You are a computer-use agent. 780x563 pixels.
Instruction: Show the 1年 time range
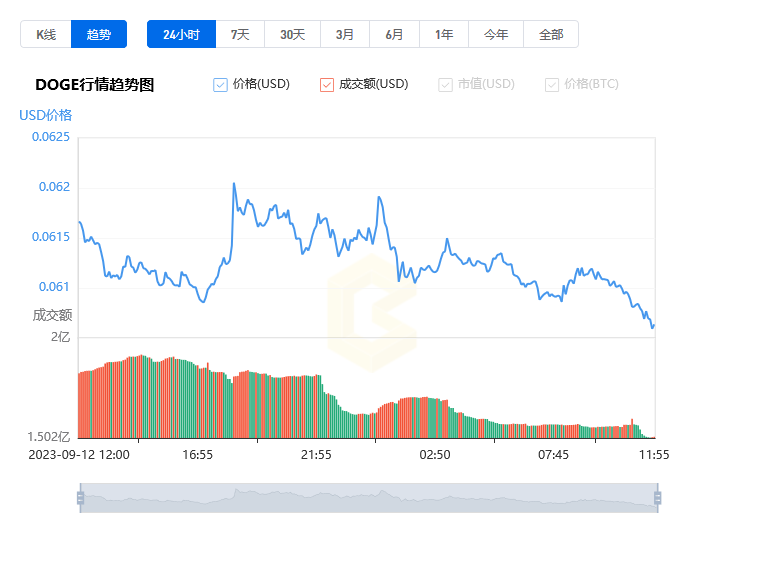(x=444, y=34)
